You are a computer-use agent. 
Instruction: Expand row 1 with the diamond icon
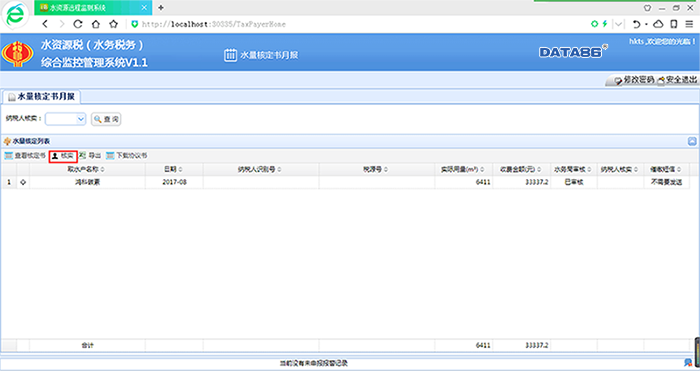[23, 182]
